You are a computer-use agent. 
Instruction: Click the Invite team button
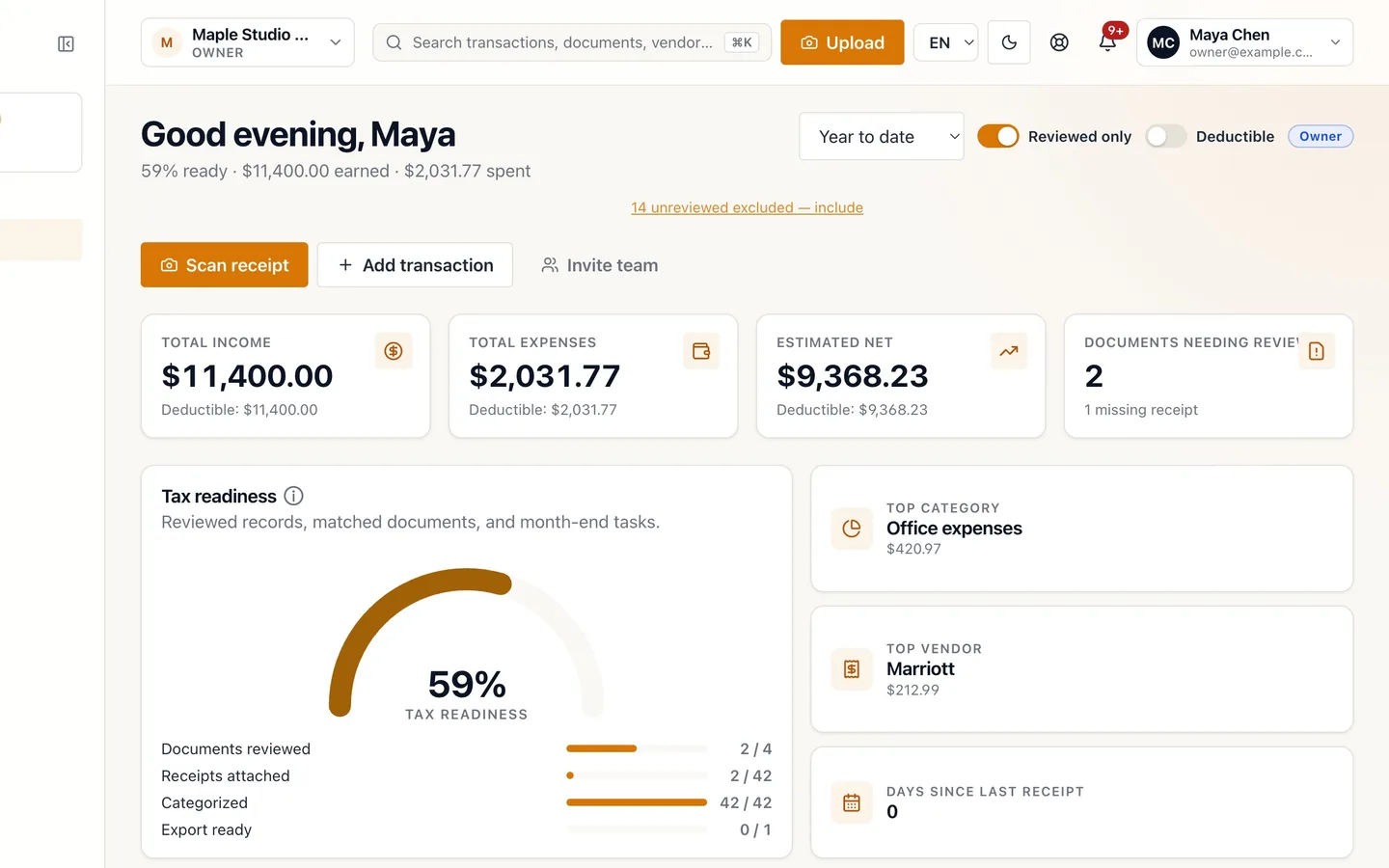(600, 265)
